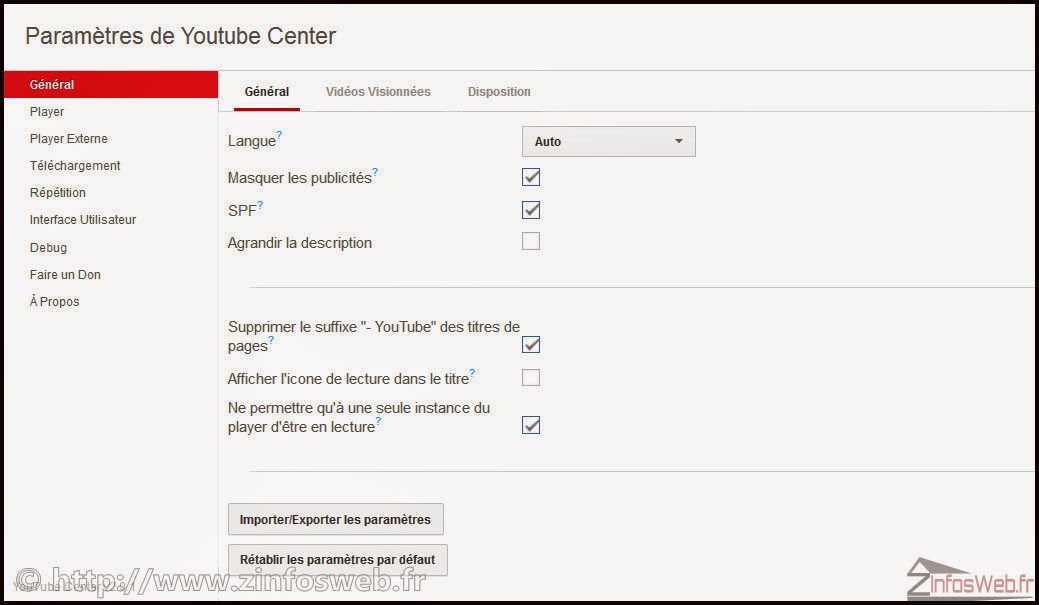Open the Langue help question mark
This screenshot has width=1039, height=605.
pyautogui.click(x=277, y=135)
